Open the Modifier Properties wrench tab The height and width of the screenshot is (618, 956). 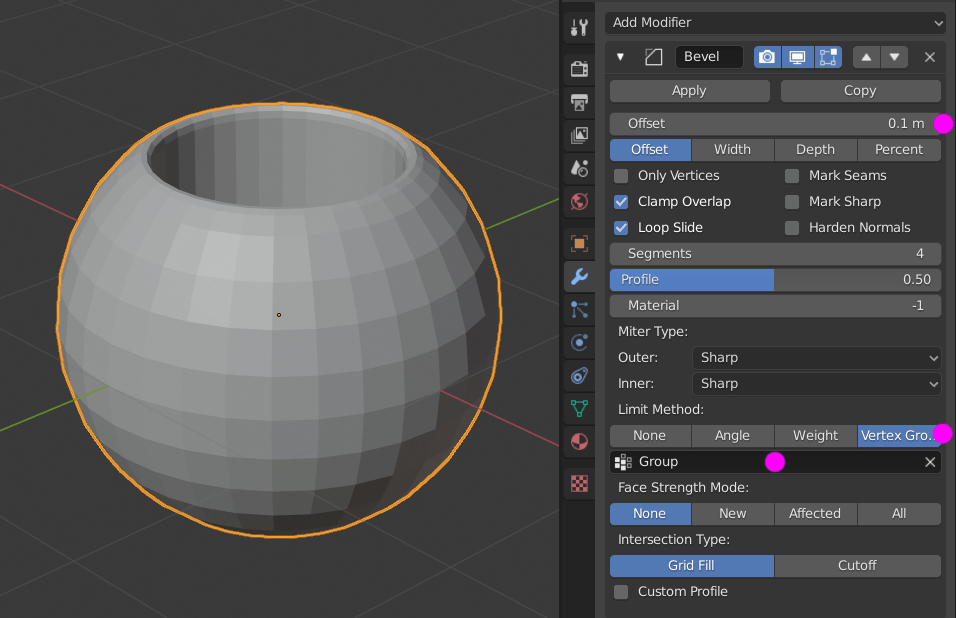(579, 277)
